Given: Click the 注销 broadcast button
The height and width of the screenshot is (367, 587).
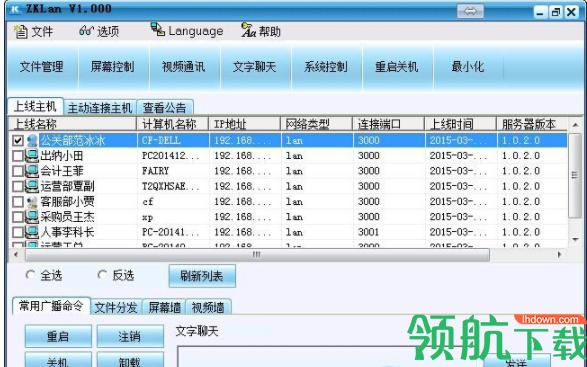Looking at the screenshot, I should pos(130,336).
